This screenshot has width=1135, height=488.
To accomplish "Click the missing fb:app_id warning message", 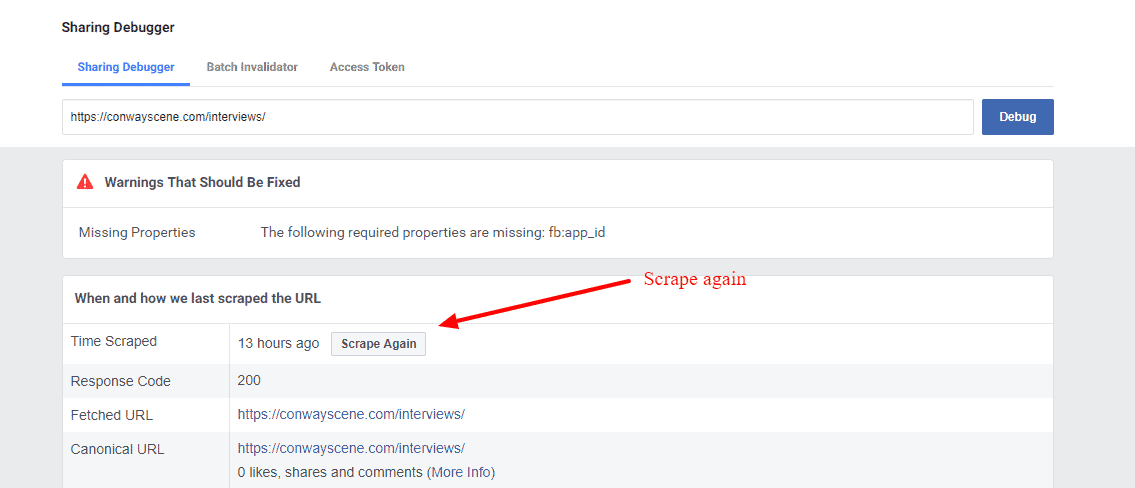I will click(x=433, y=233).
